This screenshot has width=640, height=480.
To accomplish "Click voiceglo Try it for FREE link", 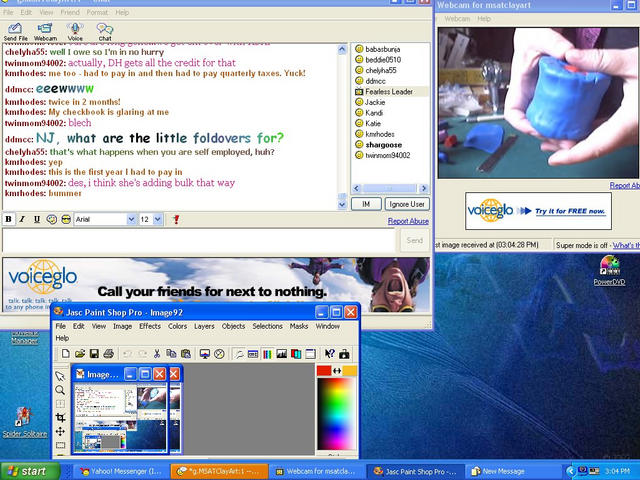I will coord(570,211).
